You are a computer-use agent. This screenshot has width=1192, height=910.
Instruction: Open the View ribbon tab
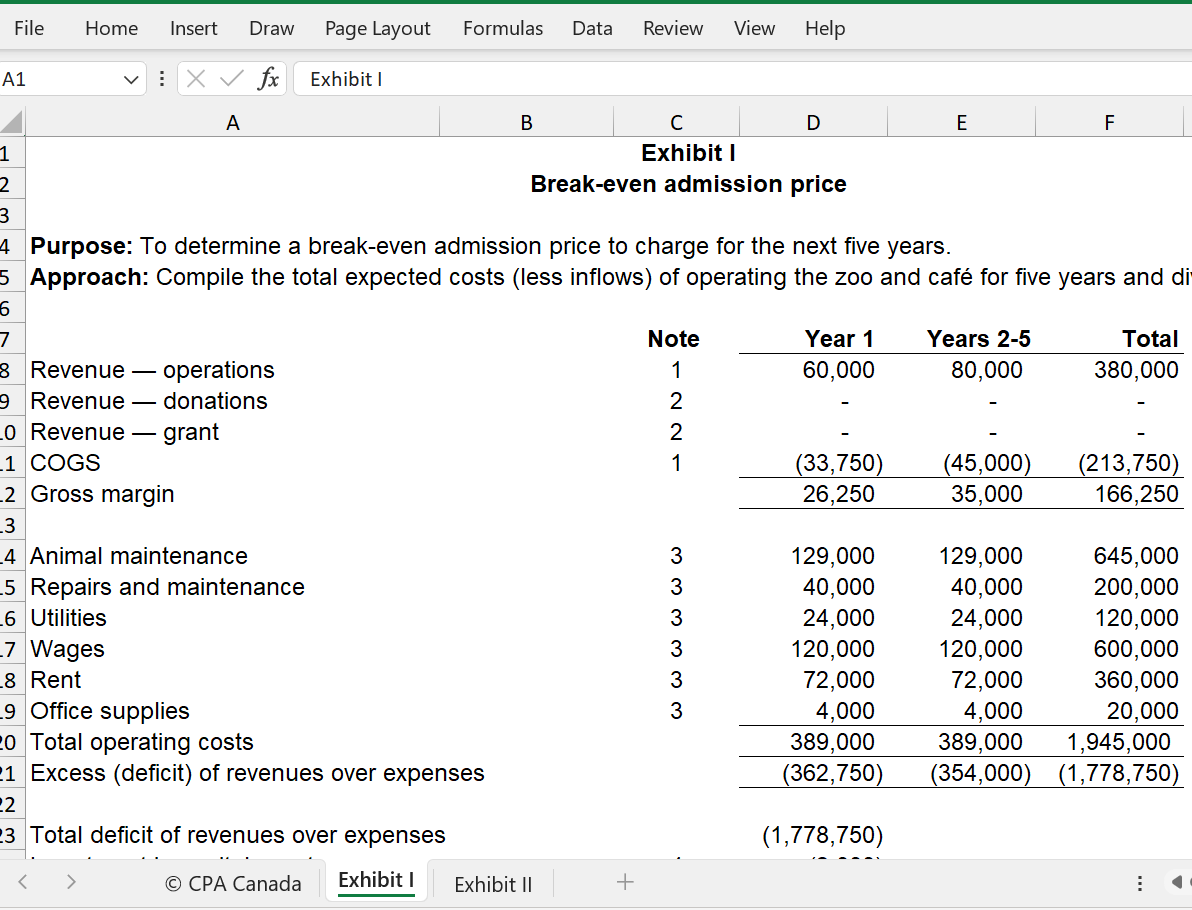[754, 28]
